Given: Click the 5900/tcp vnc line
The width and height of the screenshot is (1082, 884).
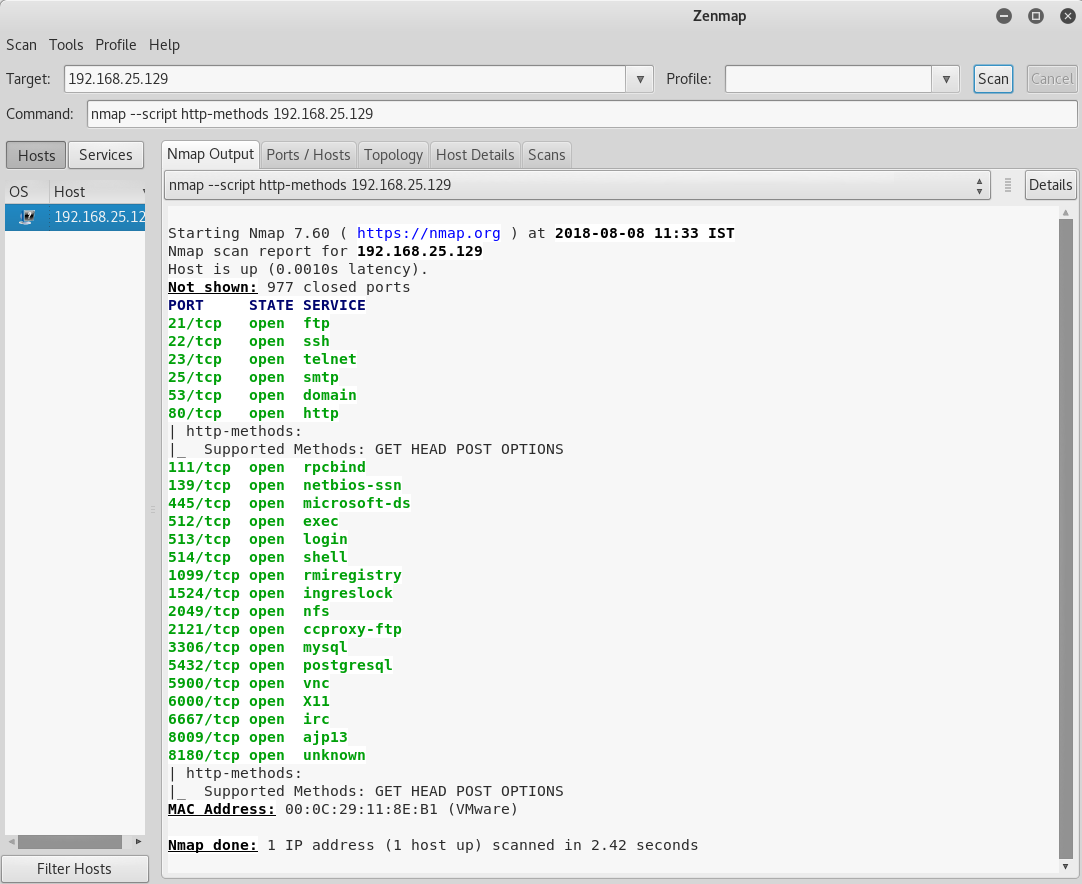Looking at the screenshot, I should [x=249, y=682].
